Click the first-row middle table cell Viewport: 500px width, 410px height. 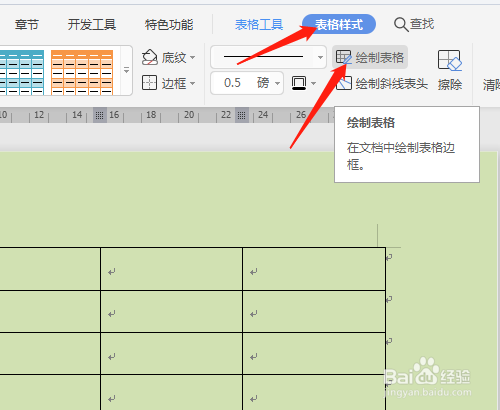(x=171, y=269)
